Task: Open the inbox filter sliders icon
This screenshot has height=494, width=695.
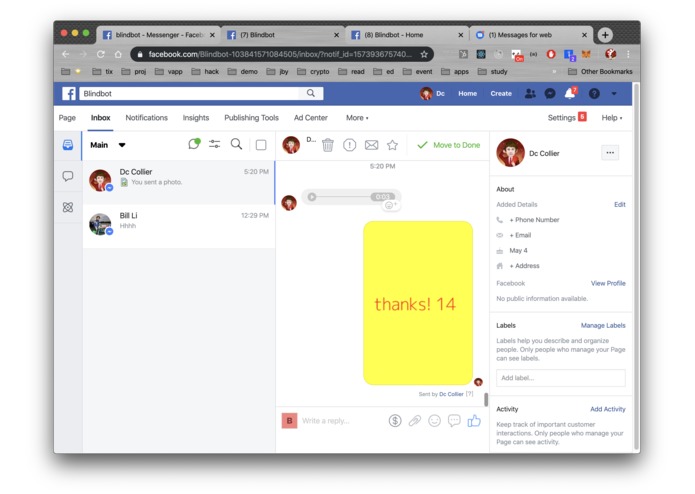Action: click(x=215, y=144)
